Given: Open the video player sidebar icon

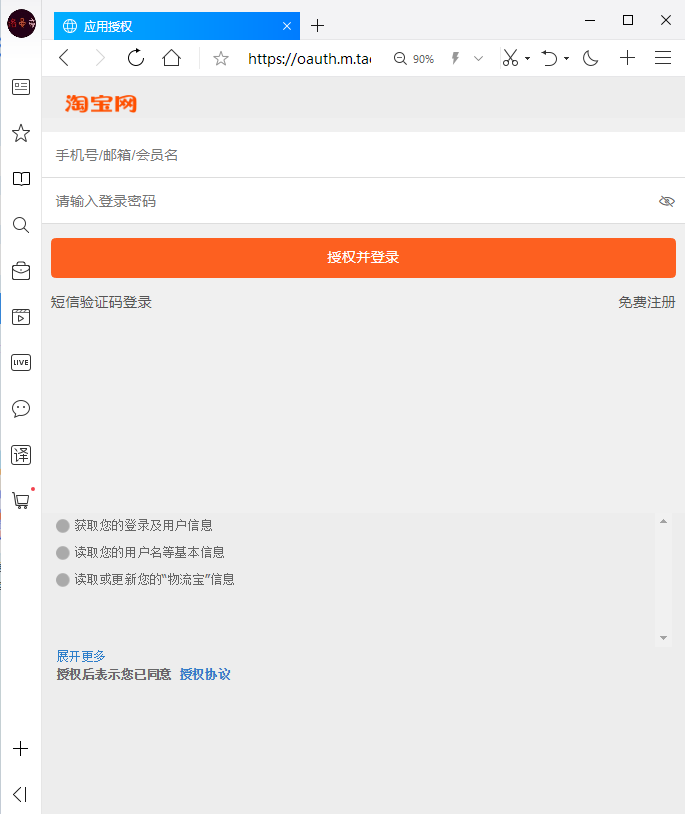Looking at the screenshot, I should [21, 317].
